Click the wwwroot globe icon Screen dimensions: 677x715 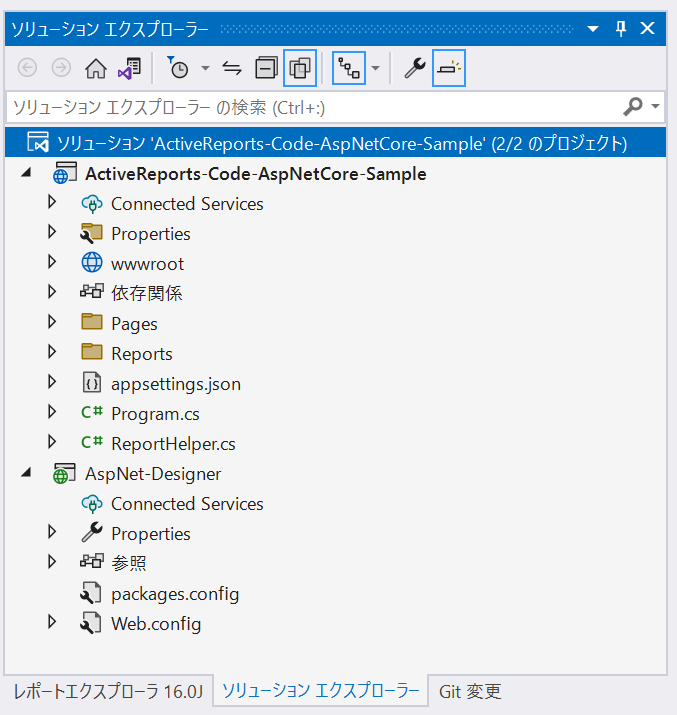(x=92, y=263)
